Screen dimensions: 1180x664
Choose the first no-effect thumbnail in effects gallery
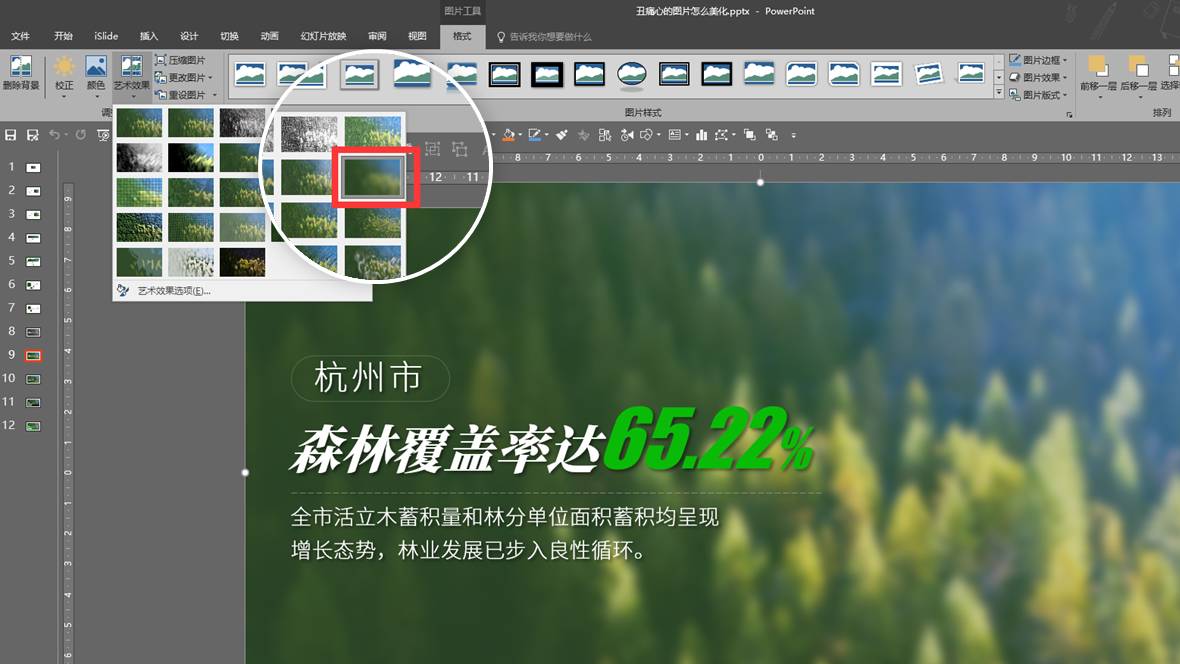[139, 122]
